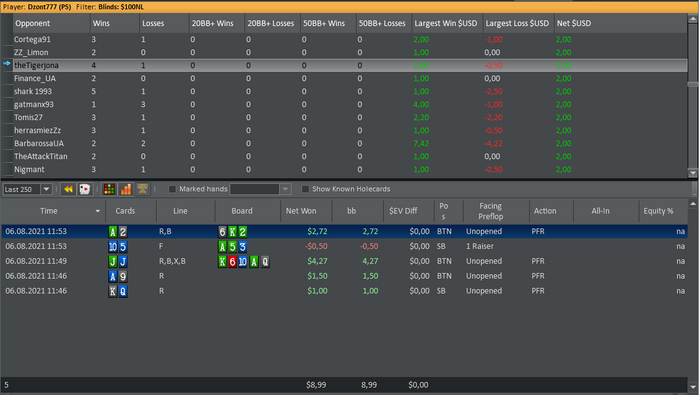
Task: Select the A2 hand at 11:53
Action: [x=344, y=231]
